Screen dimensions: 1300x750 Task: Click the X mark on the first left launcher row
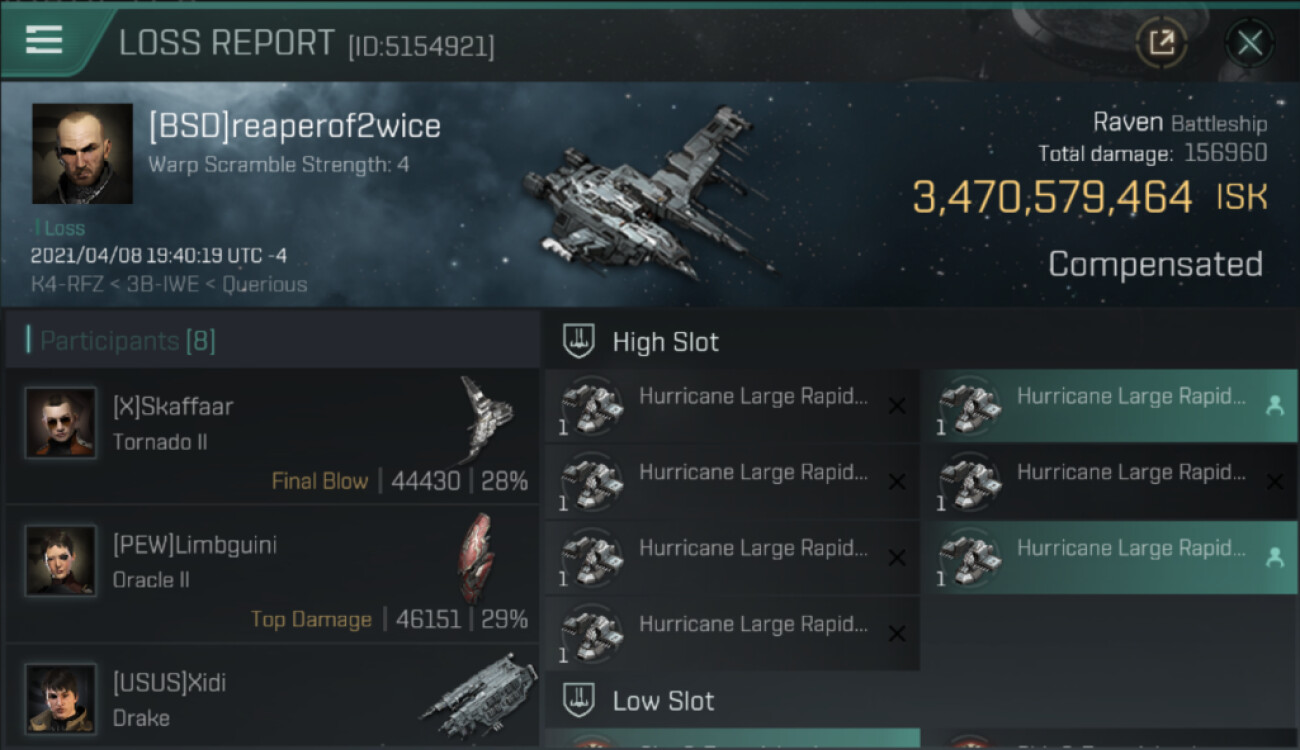tap(897, 406)
